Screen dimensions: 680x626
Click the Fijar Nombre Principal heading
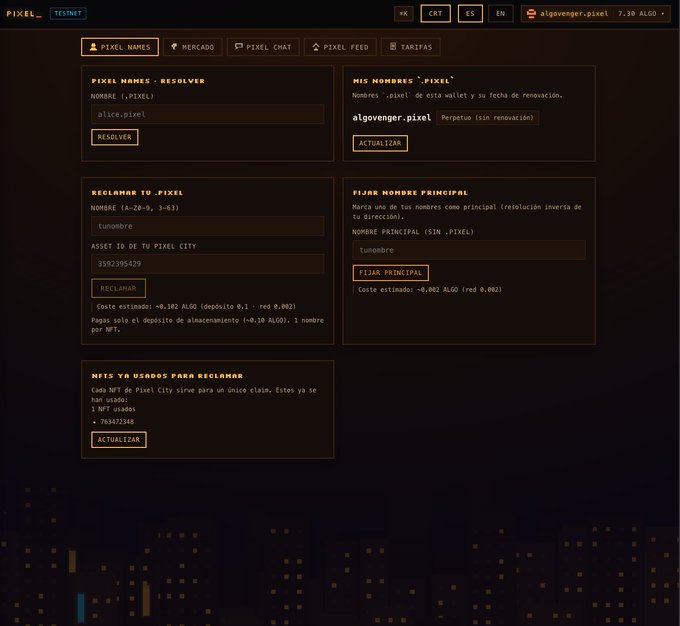tap(410, 193)
